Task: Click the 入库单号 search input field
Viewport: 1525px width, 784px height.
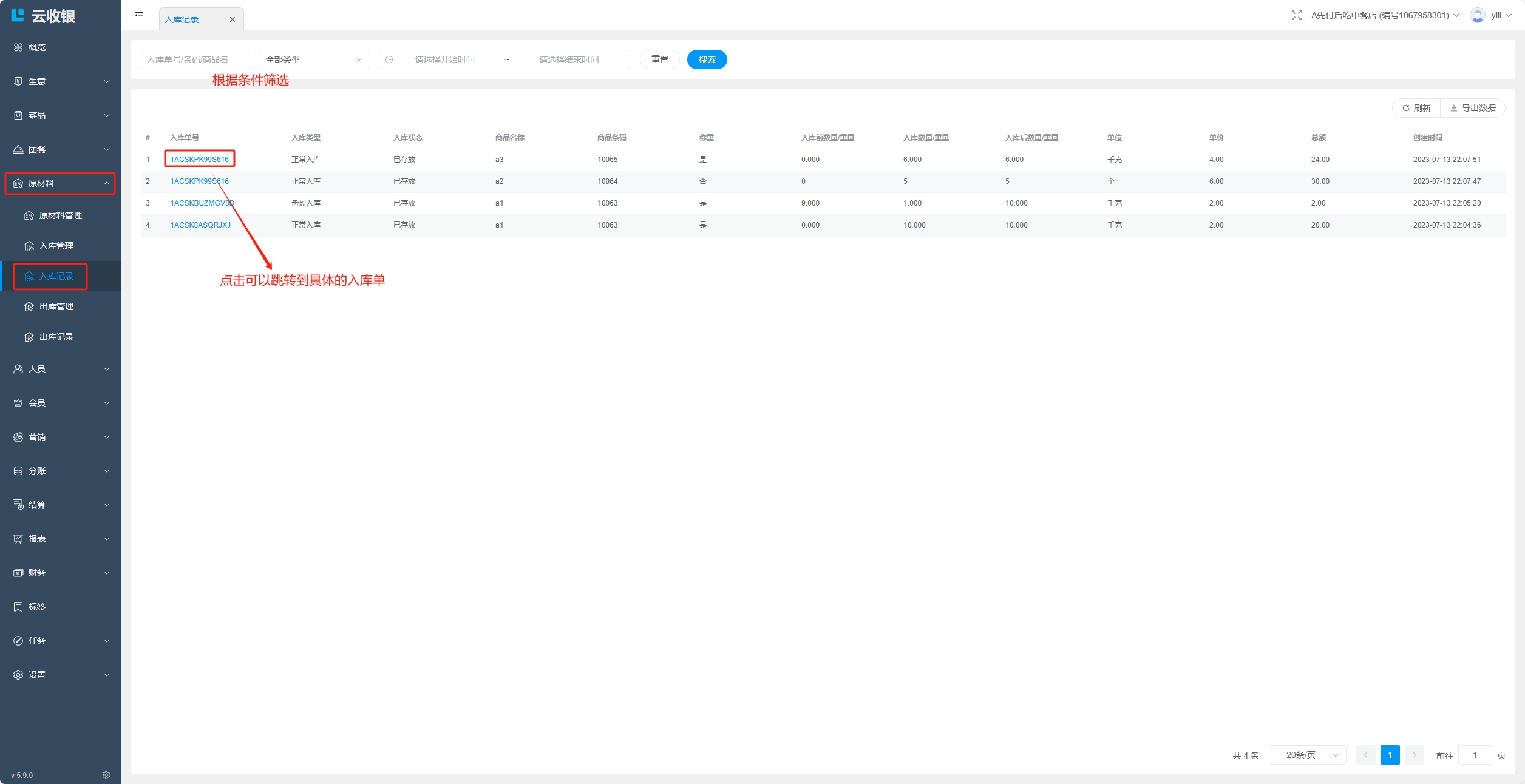Action: pyautogui.click(x=195, y=59)
